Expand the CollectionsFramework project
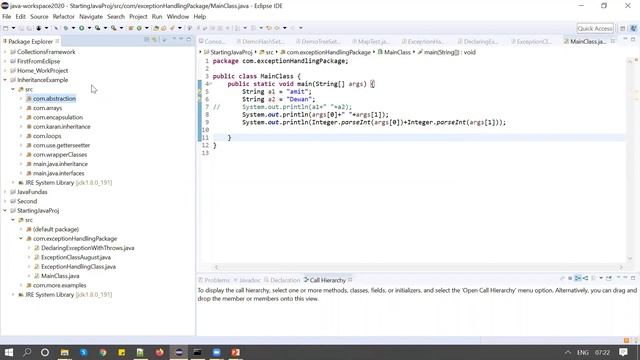 [x=5, y=52]
